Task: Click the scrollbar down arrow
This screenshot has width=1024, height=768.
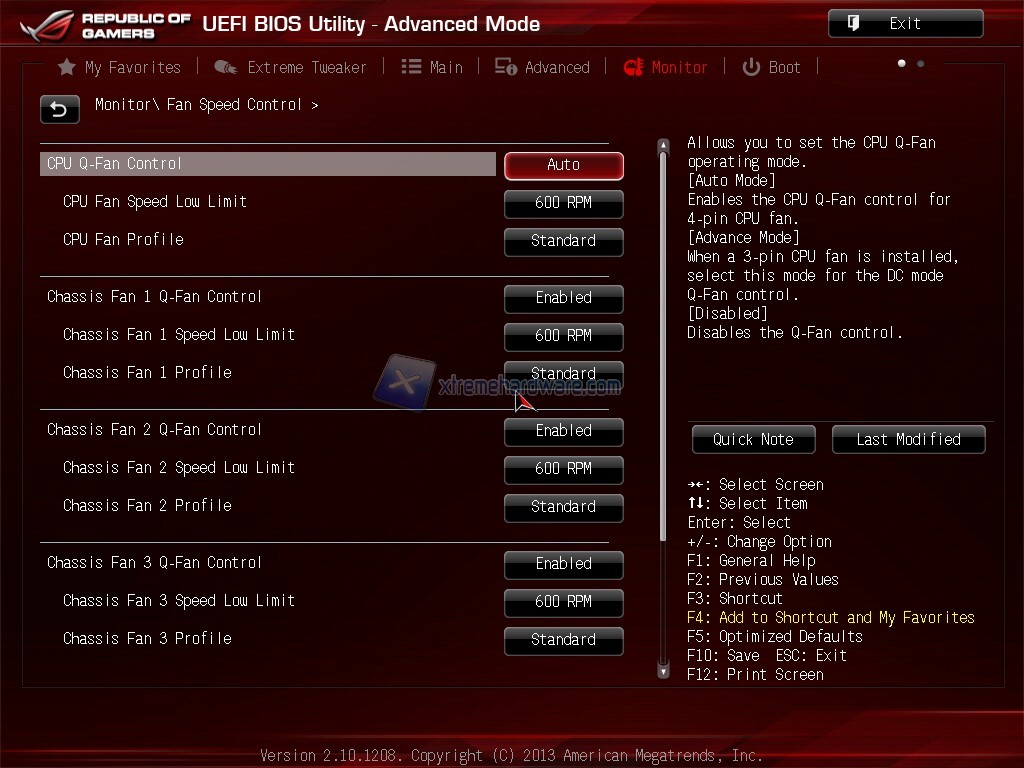Action: tap(664, 671)
